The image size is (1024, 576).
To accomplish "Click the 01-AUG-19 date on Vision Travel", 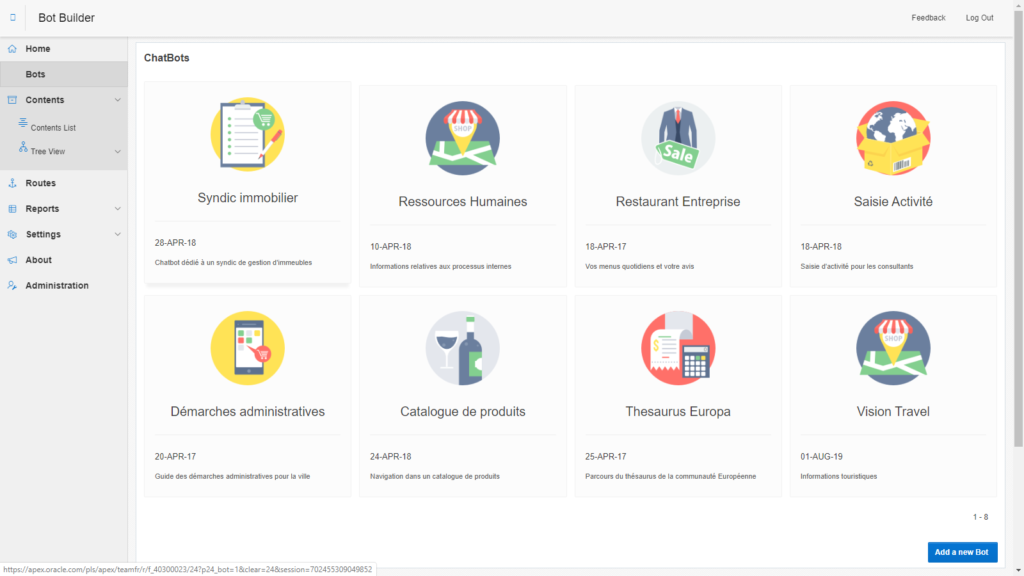I will pyautogui.click(x=822, y=456).
